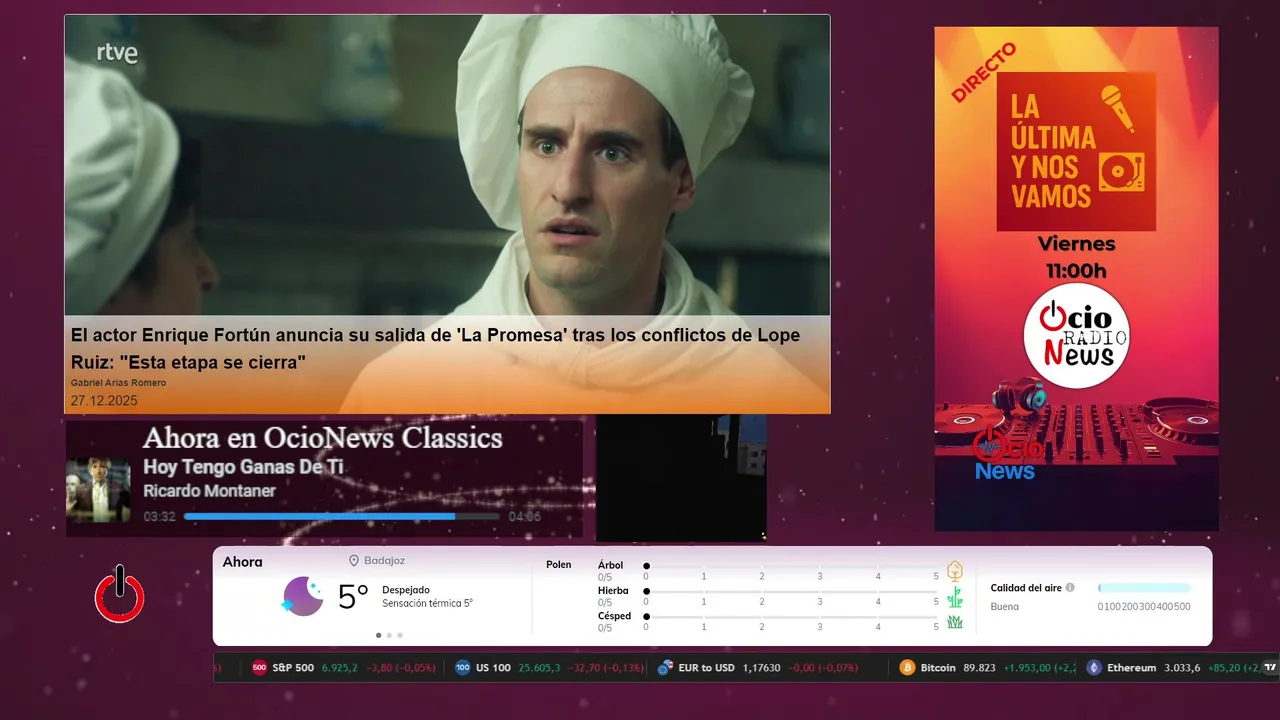Click the TradingView logo in ticker

tap(1270, 668)
